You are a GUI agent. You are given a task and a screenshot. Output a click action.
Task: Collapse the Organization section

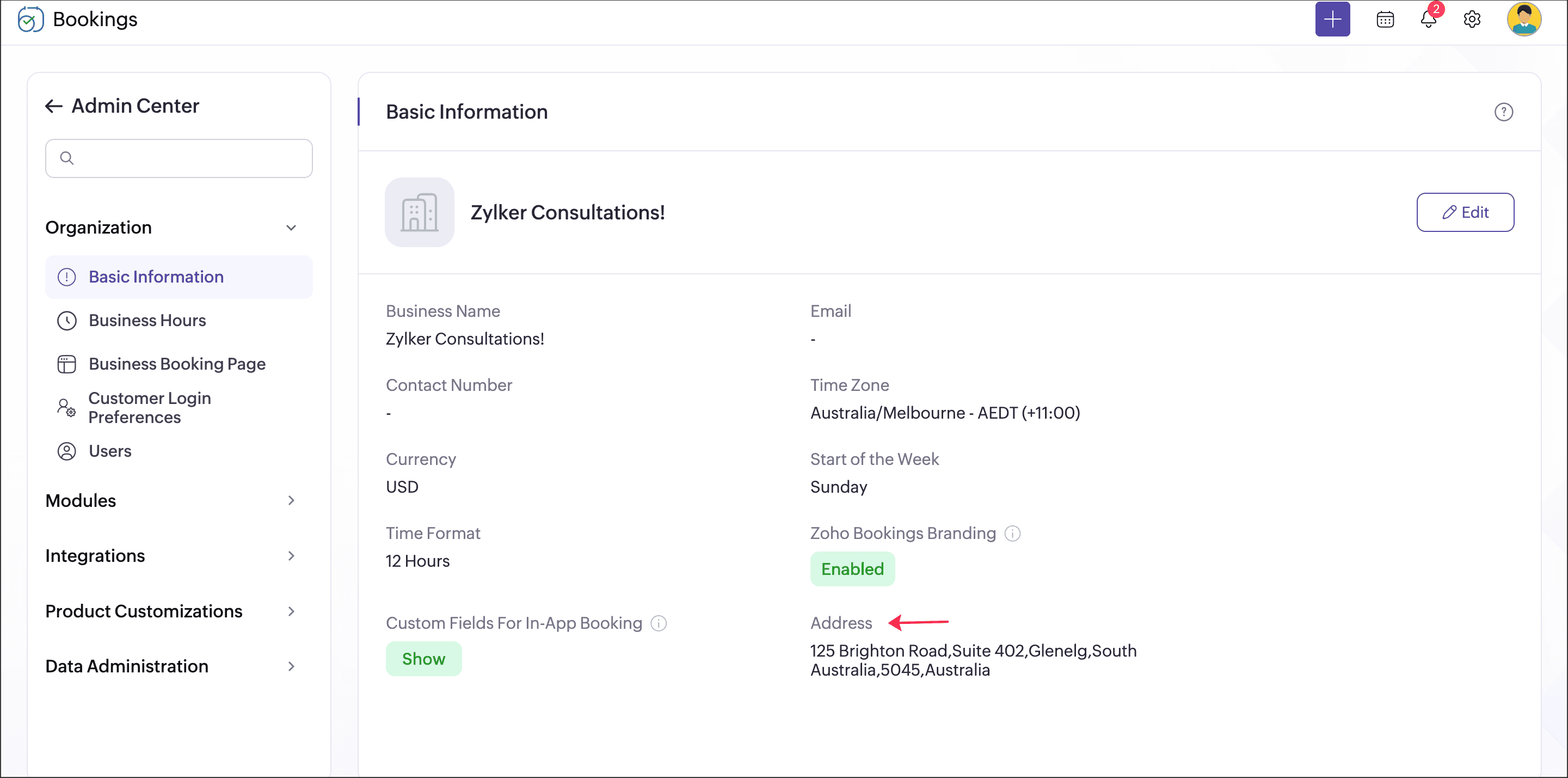(x=291, y=228)
